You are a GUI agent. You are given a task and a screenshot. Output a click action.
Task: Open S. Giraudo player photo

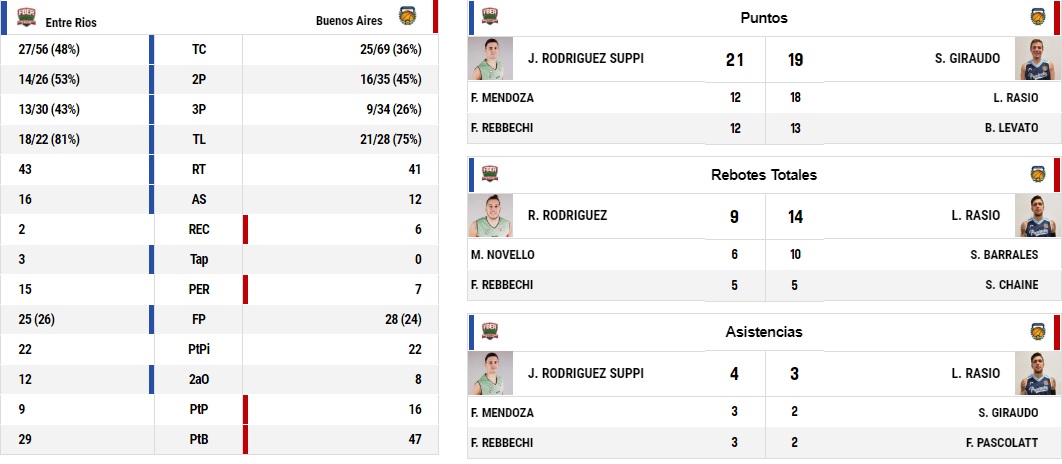click(x=1036, y=59)
